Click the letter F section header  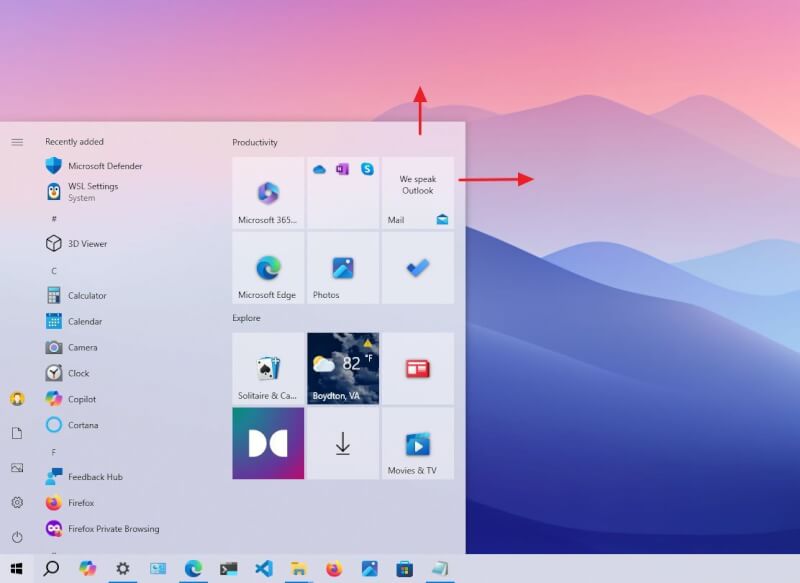pos(54,452)
